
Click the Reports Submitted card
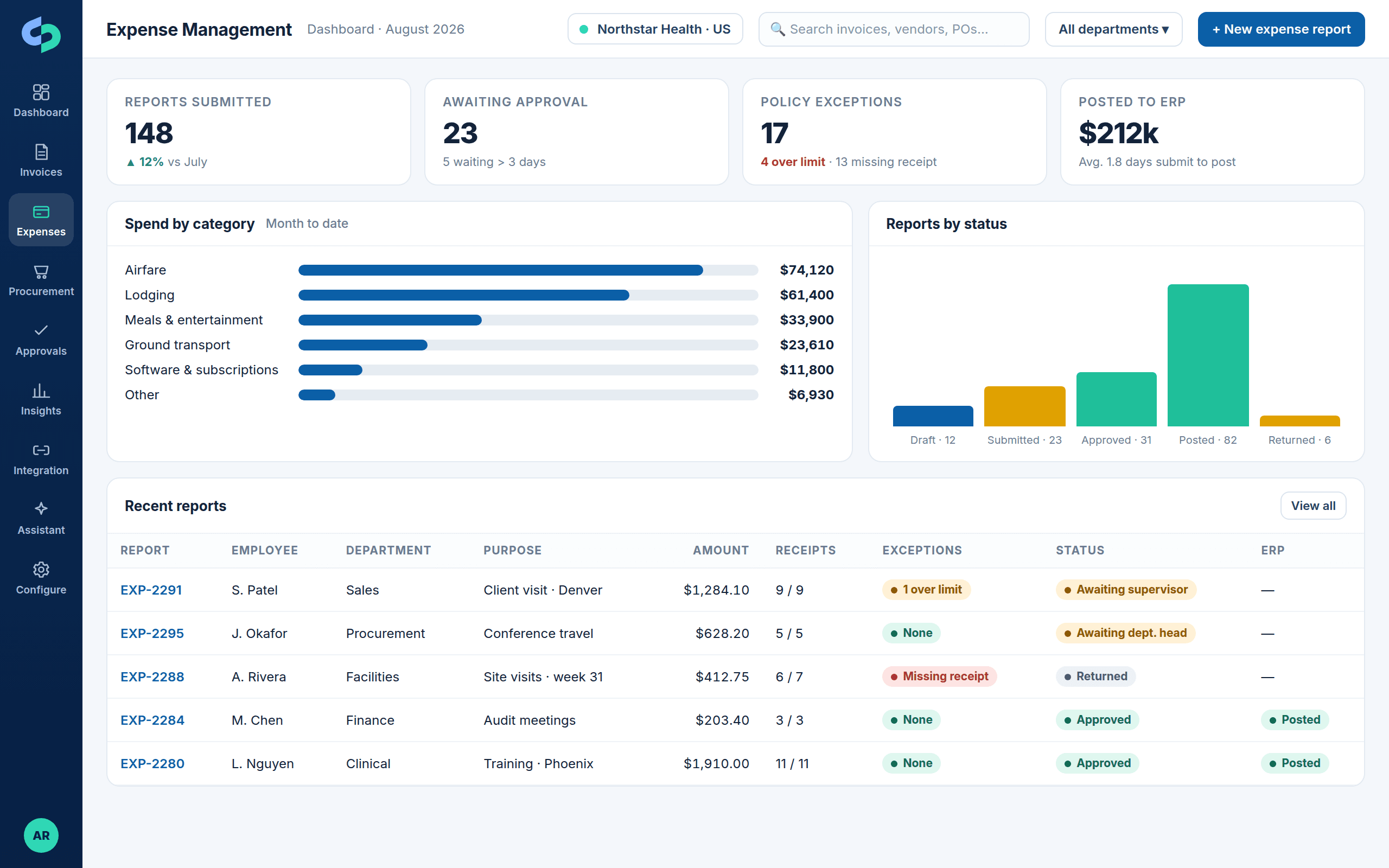[259, 132]
